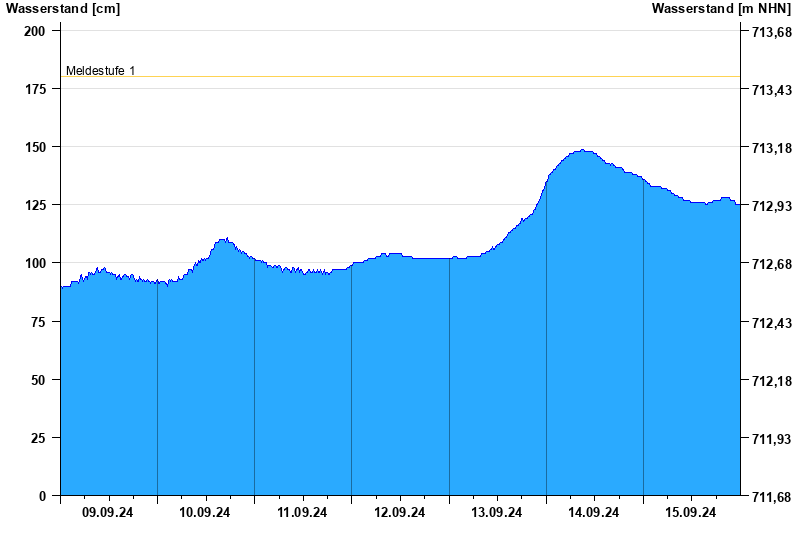Screen dimensions: 800x550
Task: Click the left axis value 200
Action: click(x=35, y=31)
